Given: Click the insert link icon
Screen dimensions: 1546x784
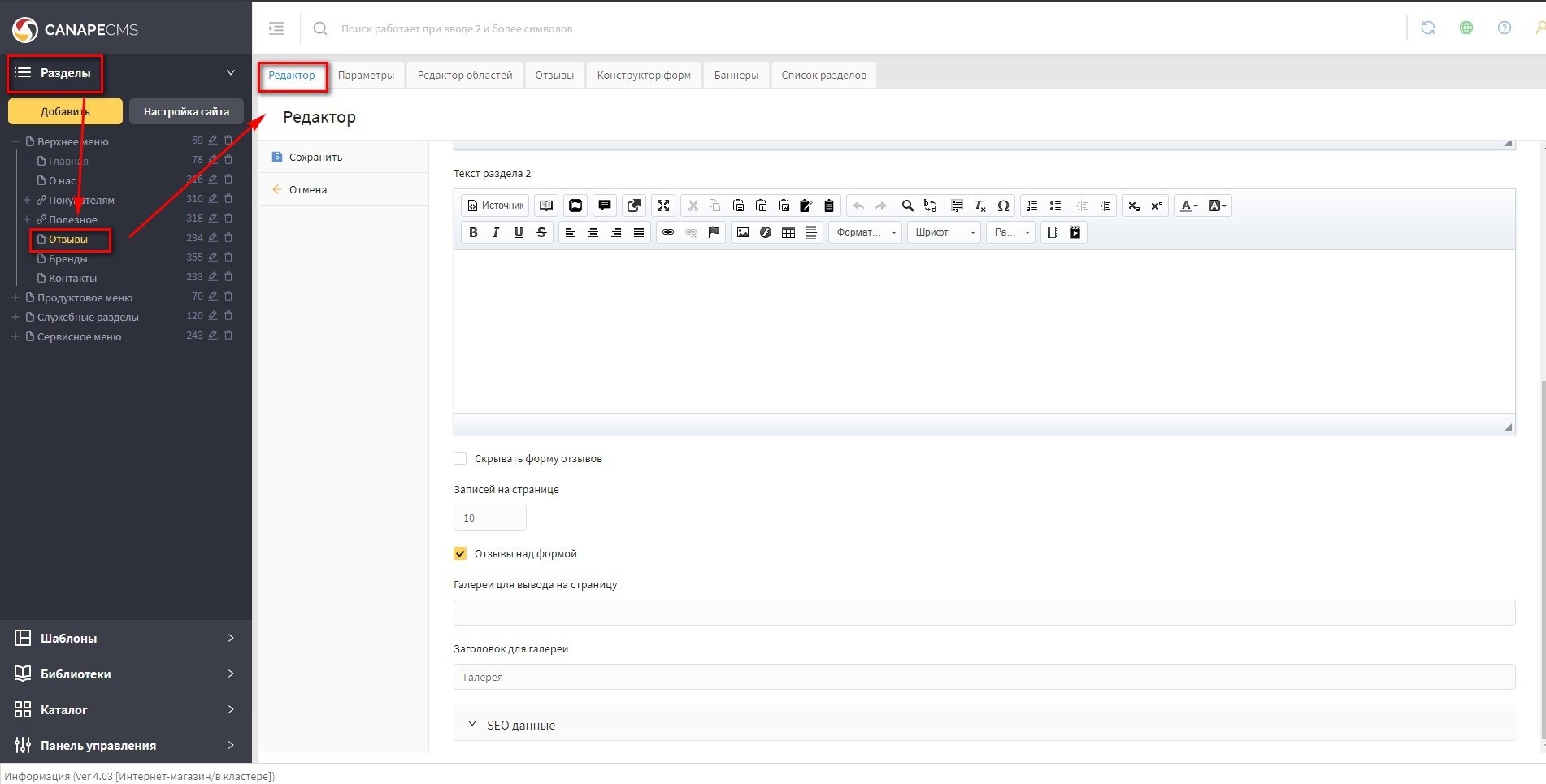Looking at the screenshot, I should pyautogui.click(x=668, y=232).
